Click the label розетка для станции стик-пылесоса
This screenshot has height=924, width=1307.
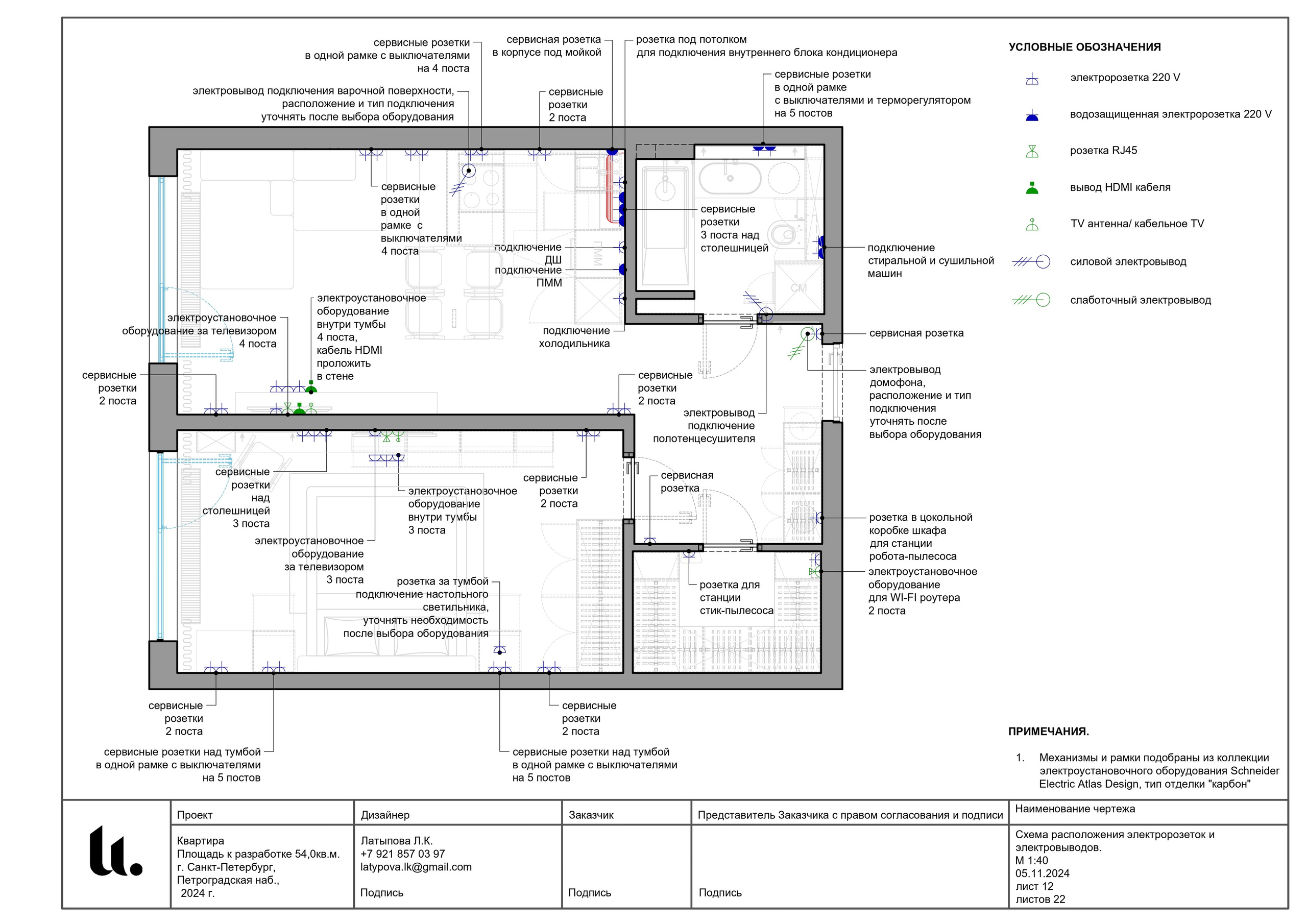click(x=736, y=598)
